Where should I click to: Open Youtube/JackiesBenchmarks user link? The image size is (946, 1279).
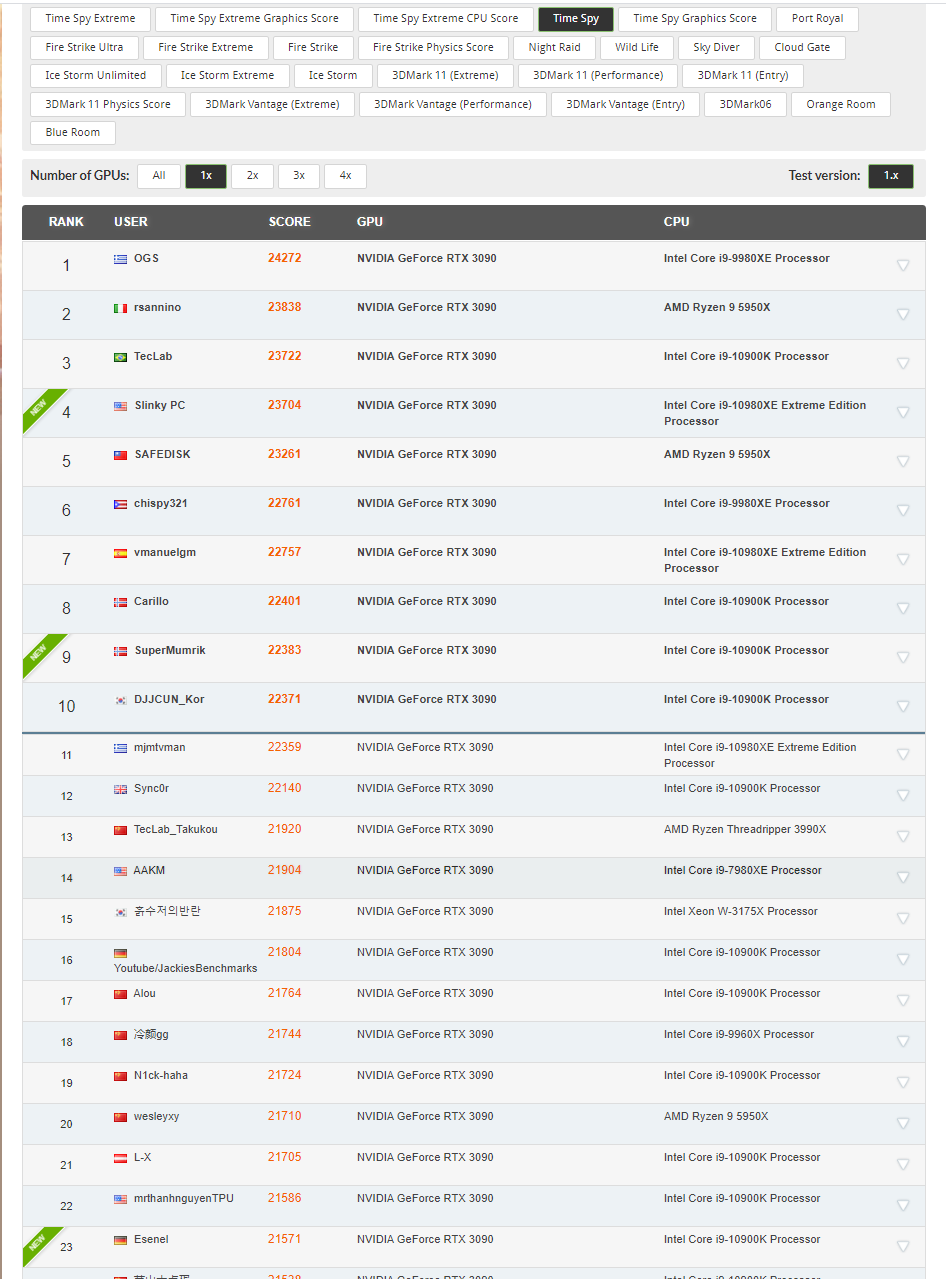(185, 968)
